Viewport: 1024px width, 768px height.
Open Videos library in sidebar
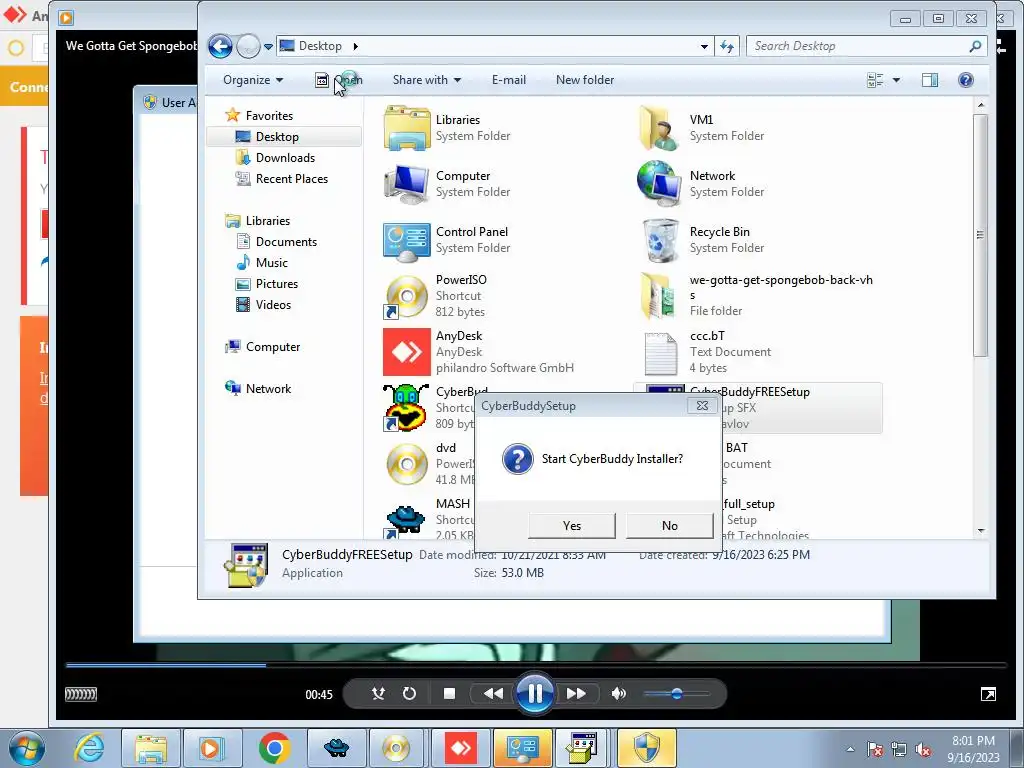(x=273, y=304)
